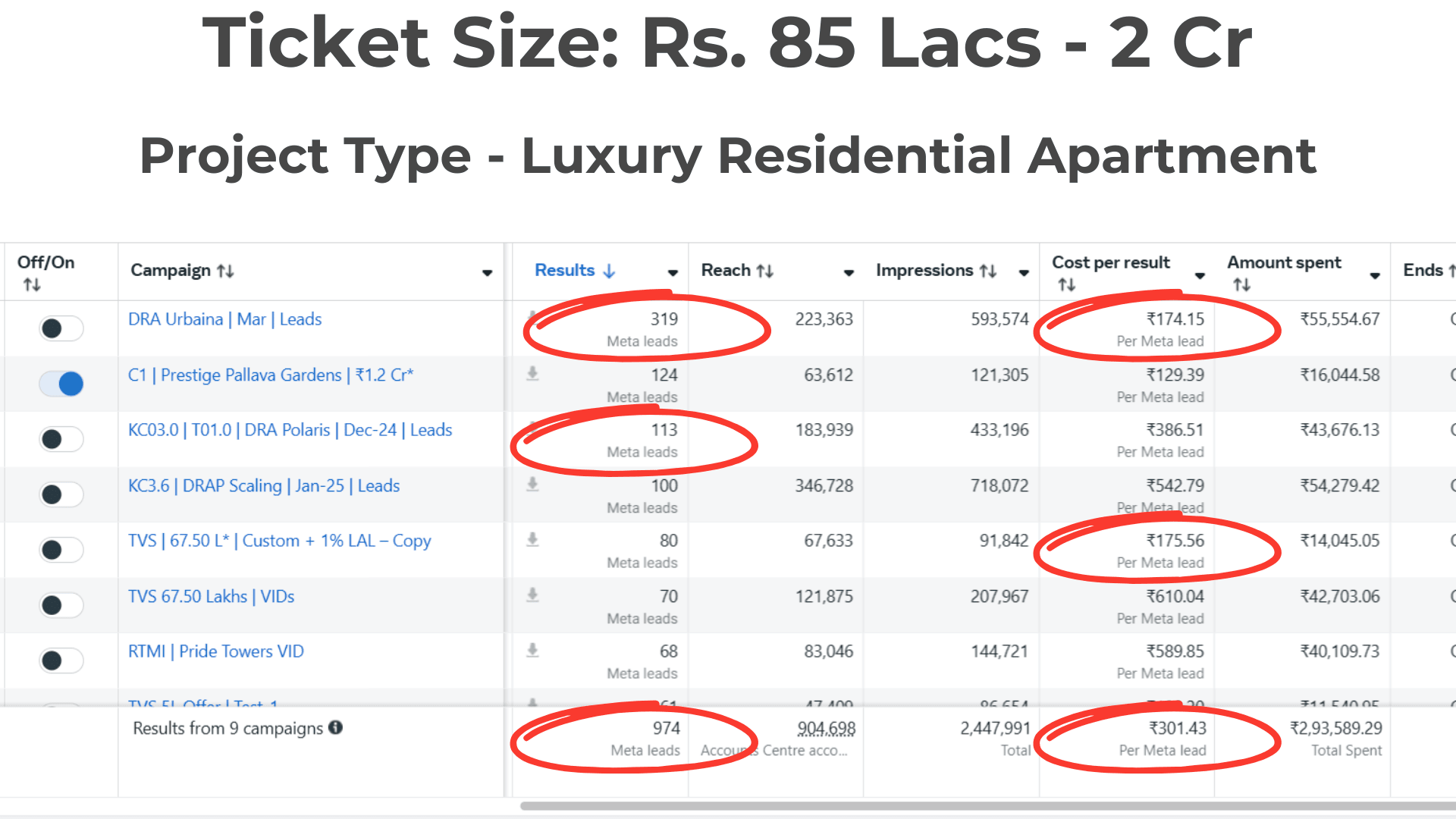Sort by the Impressions column arrows icon
Viewport: 1456px width, 819px height.
coord(987,271)
